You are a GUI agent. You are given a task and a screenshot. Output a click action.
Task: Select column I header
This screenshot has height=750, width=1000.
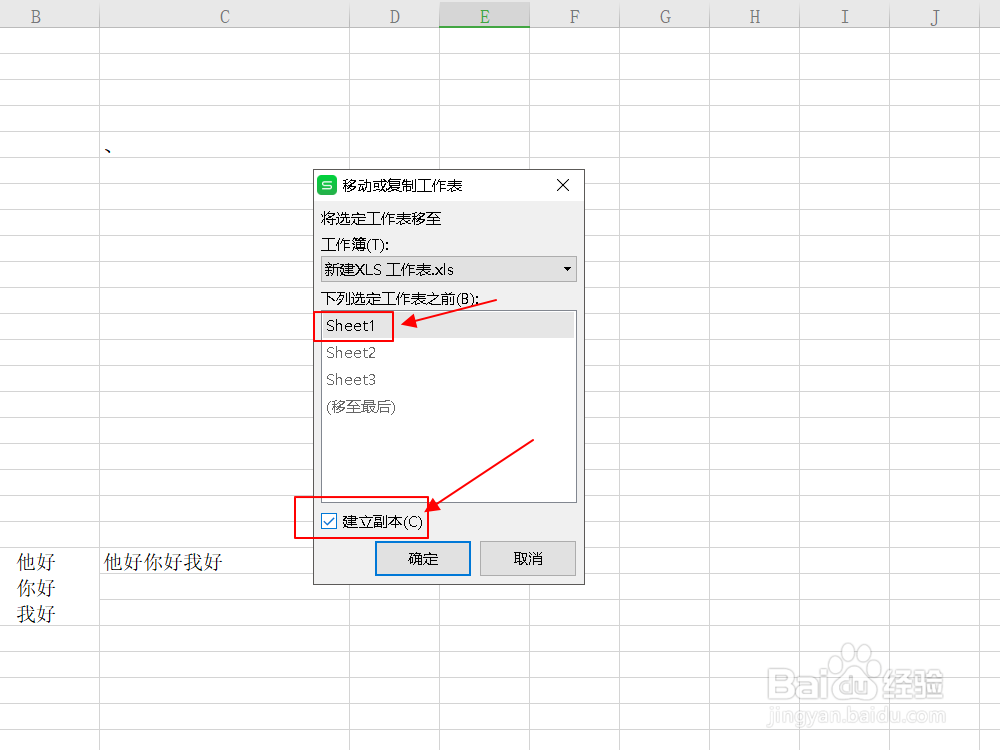click(x=844, y=14)
